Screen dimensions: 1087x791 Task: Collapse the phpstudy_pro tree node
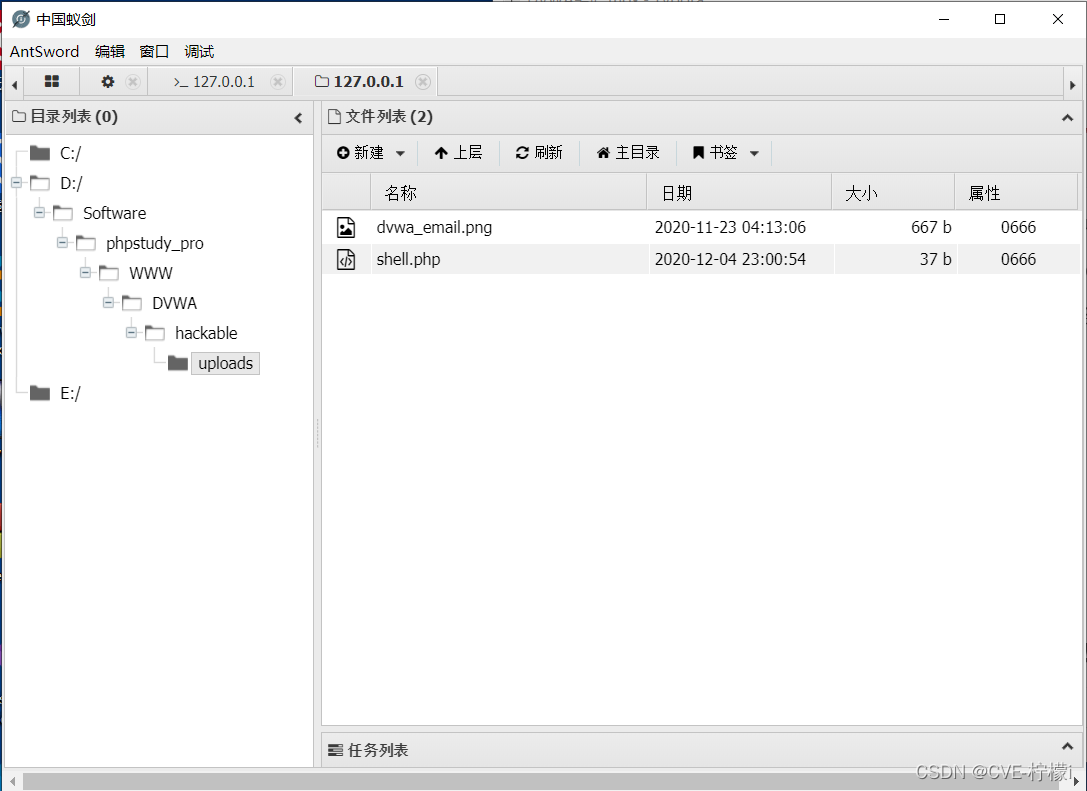coord(62,243)
